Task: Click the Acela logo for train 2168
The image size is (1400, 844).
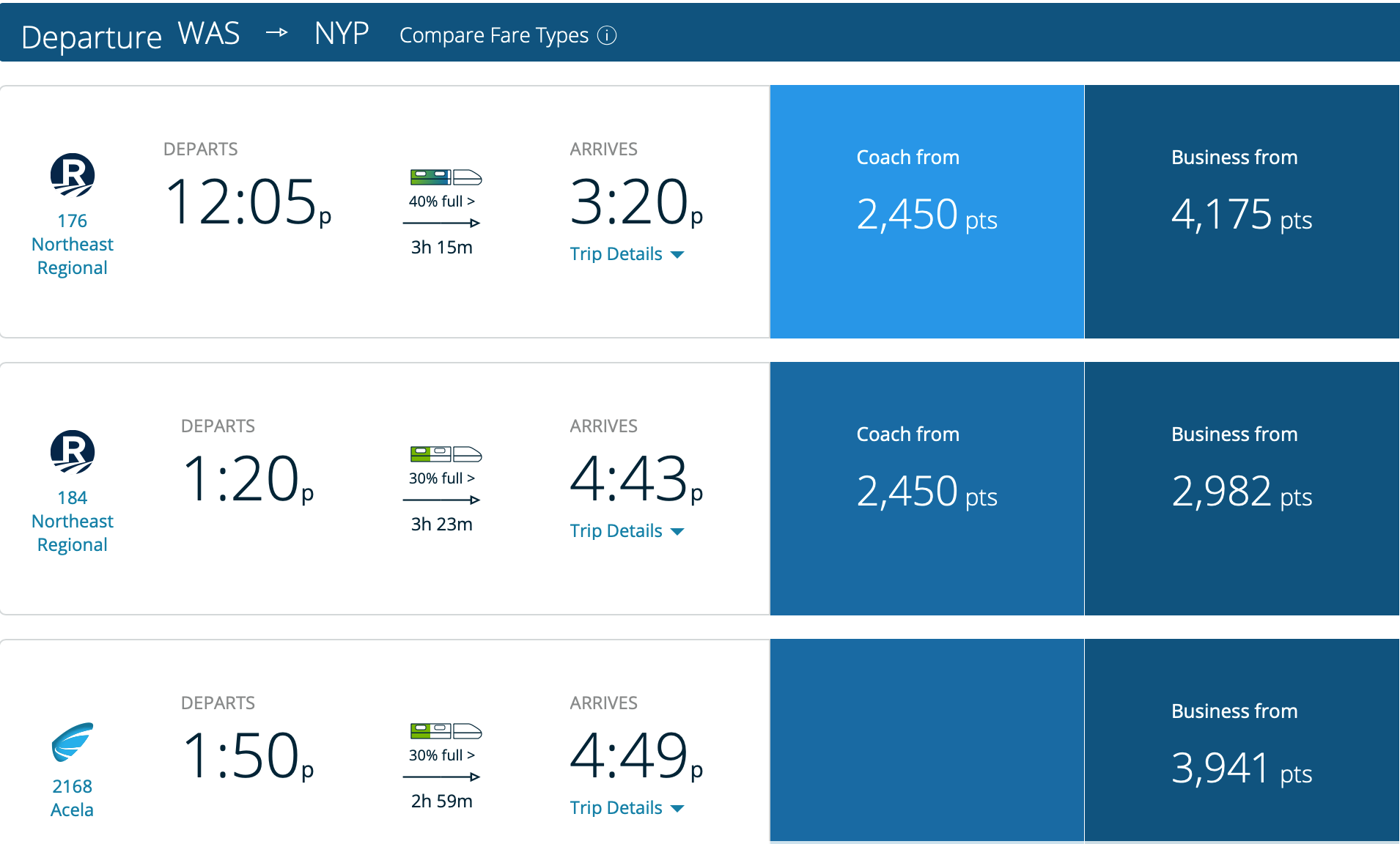Action: click(x=73, y=742)
